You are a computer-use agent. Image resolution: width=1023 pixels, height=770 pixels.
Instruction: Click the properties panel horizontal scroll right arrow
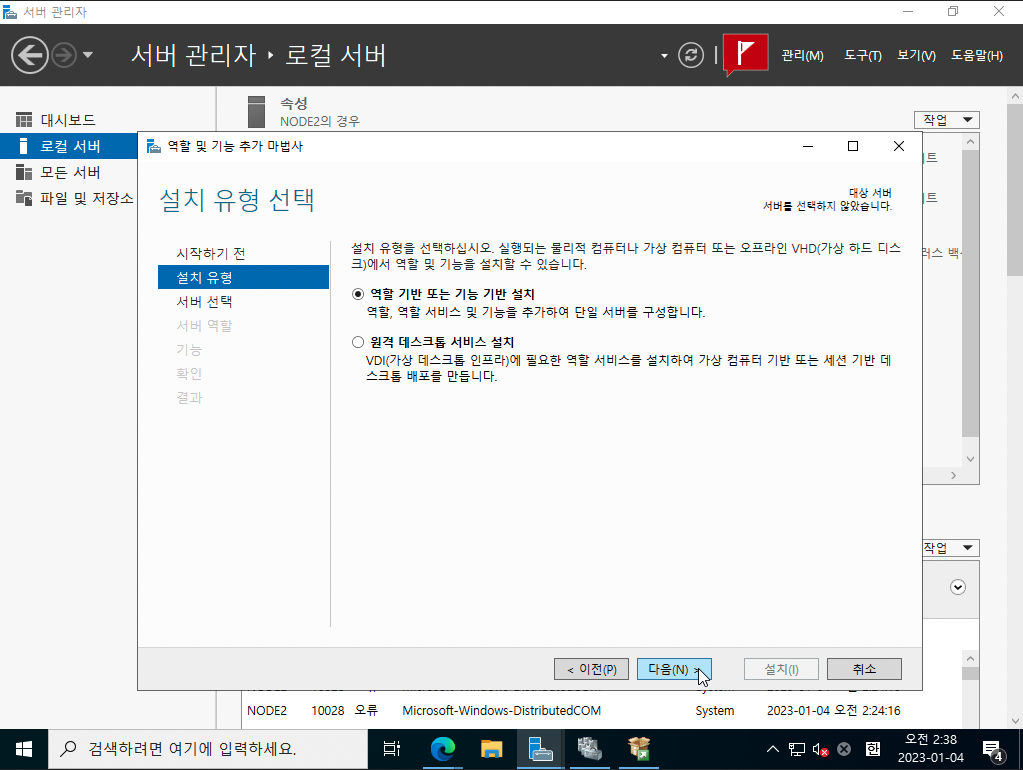tap(953, 476)
